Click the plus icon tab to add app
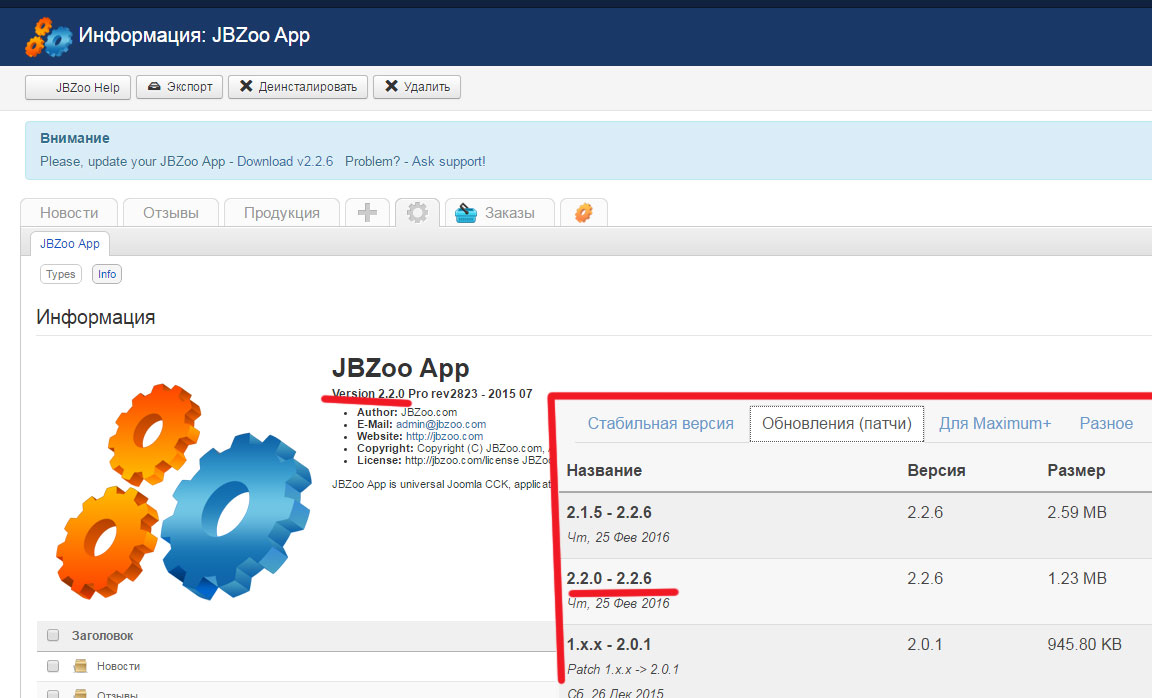 [x=367, y=212]
